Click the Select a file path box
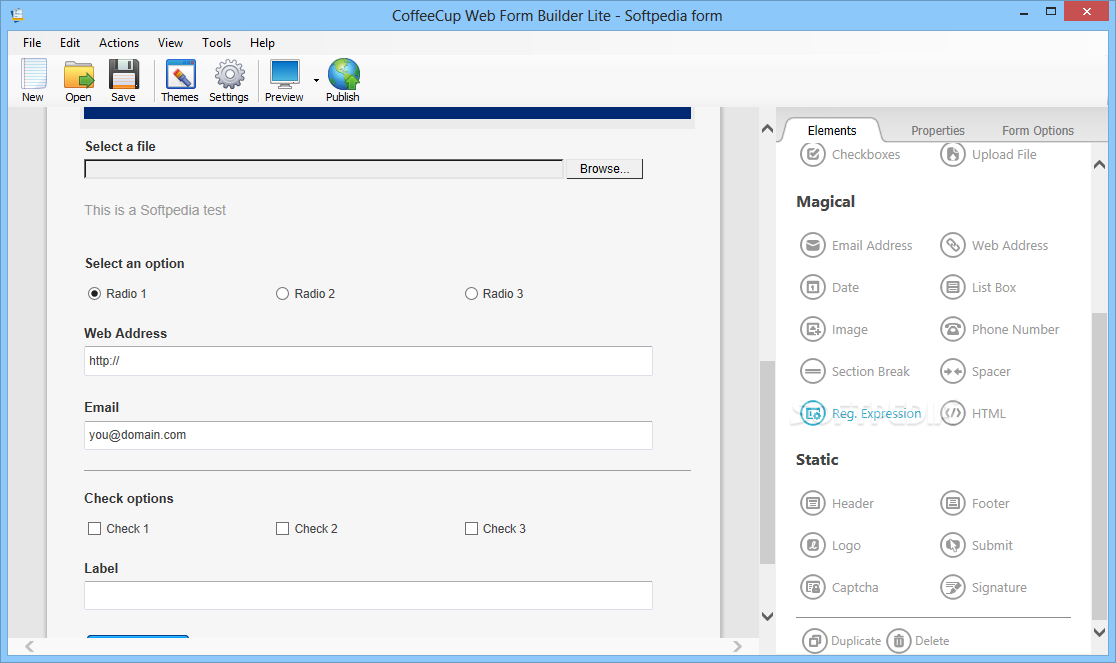 point(324,169)
